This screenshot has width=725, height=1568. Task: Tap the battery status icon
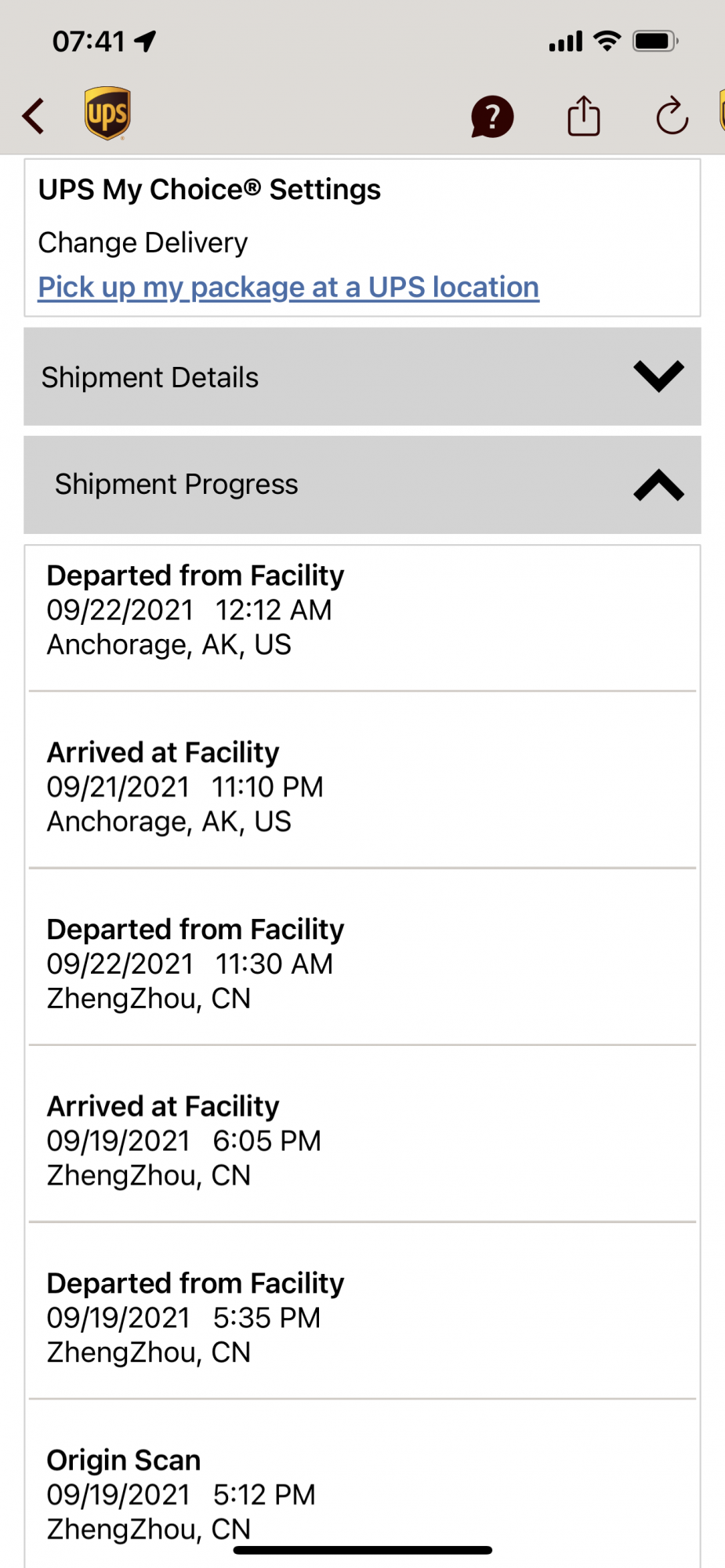(x=654, y=41)
